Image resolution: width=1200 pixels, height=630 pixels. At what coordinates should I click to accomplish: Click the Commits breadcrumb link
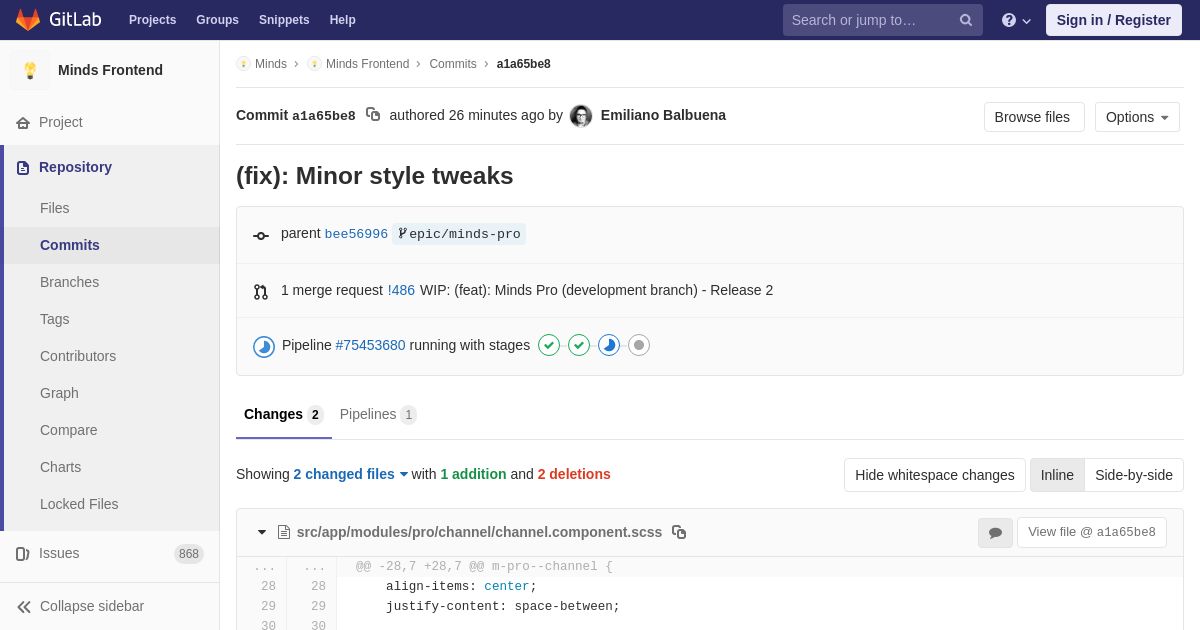click(x=453, y=64)
